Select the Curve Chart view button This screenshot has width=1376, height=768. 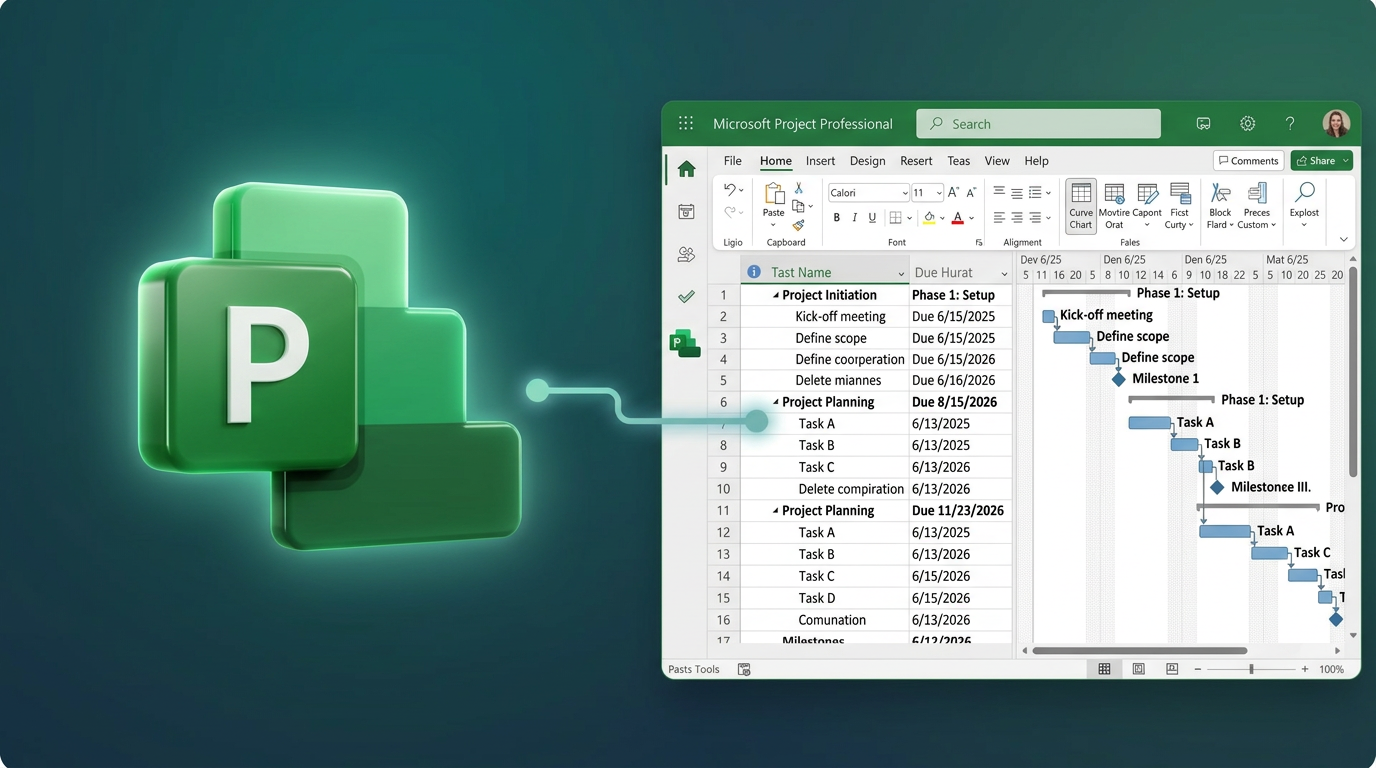pyautogui.click(x=1081, y=206)
